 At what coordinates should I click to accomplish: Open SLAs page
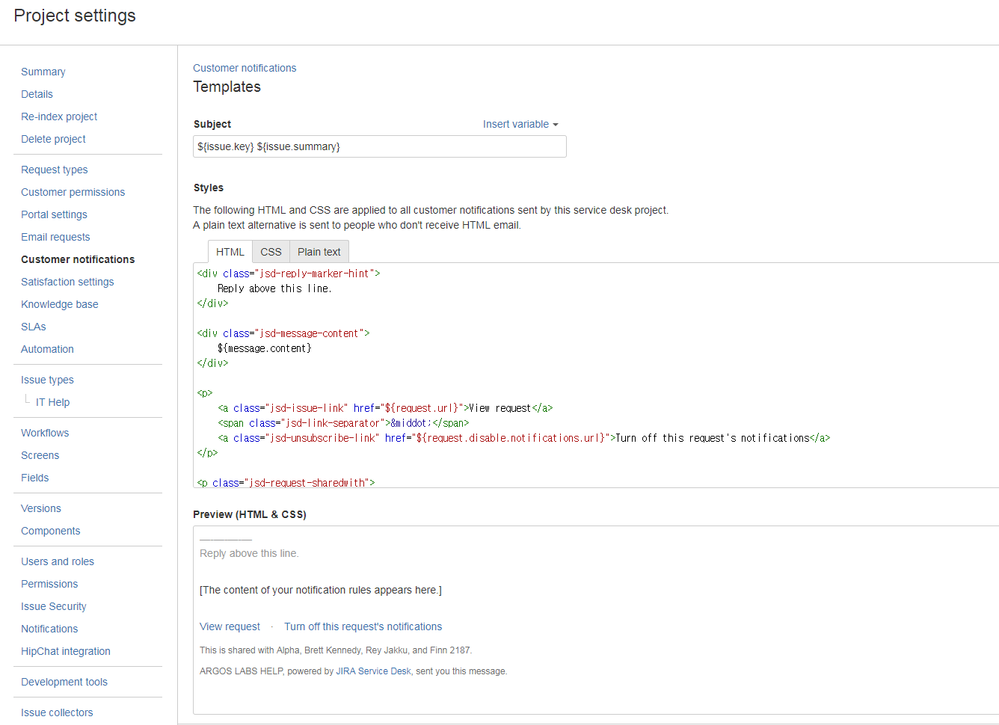coord(34,327)
